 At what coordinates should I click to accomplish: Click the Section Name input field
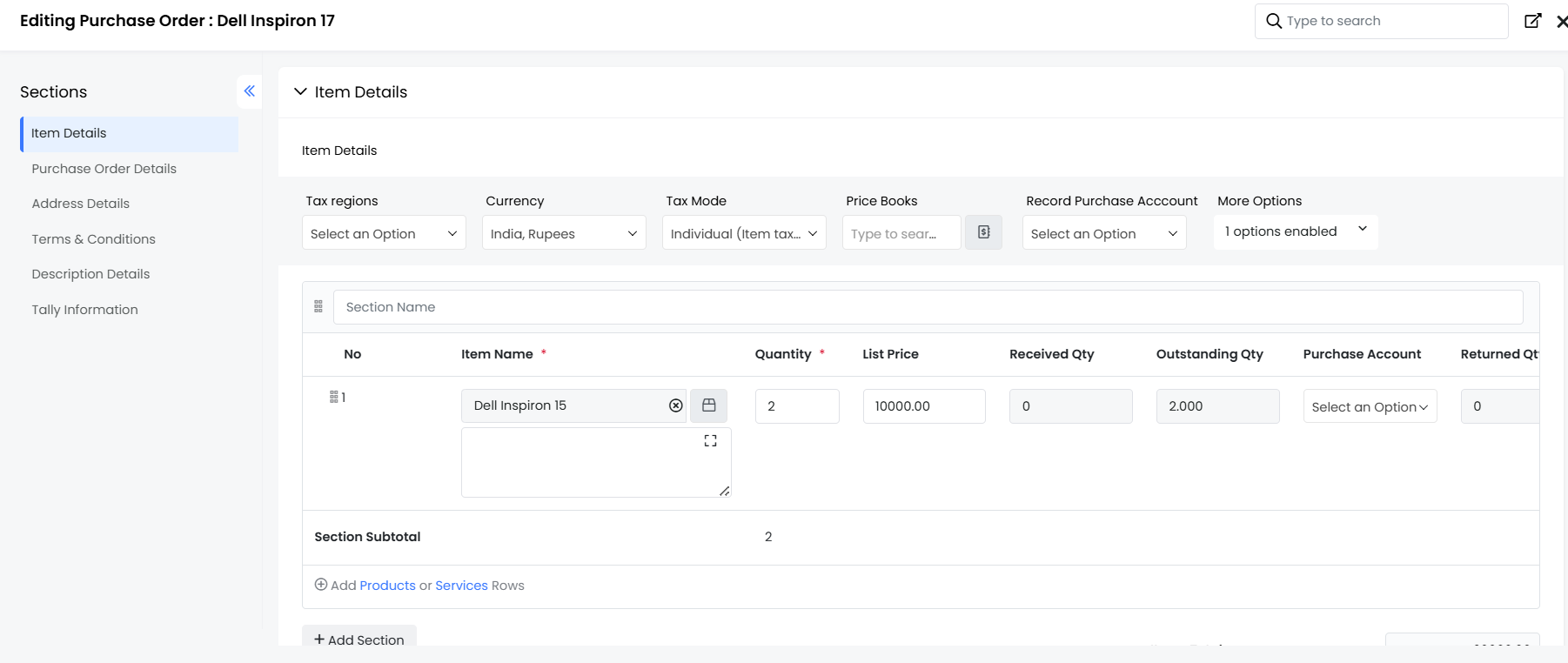[928, 307]
